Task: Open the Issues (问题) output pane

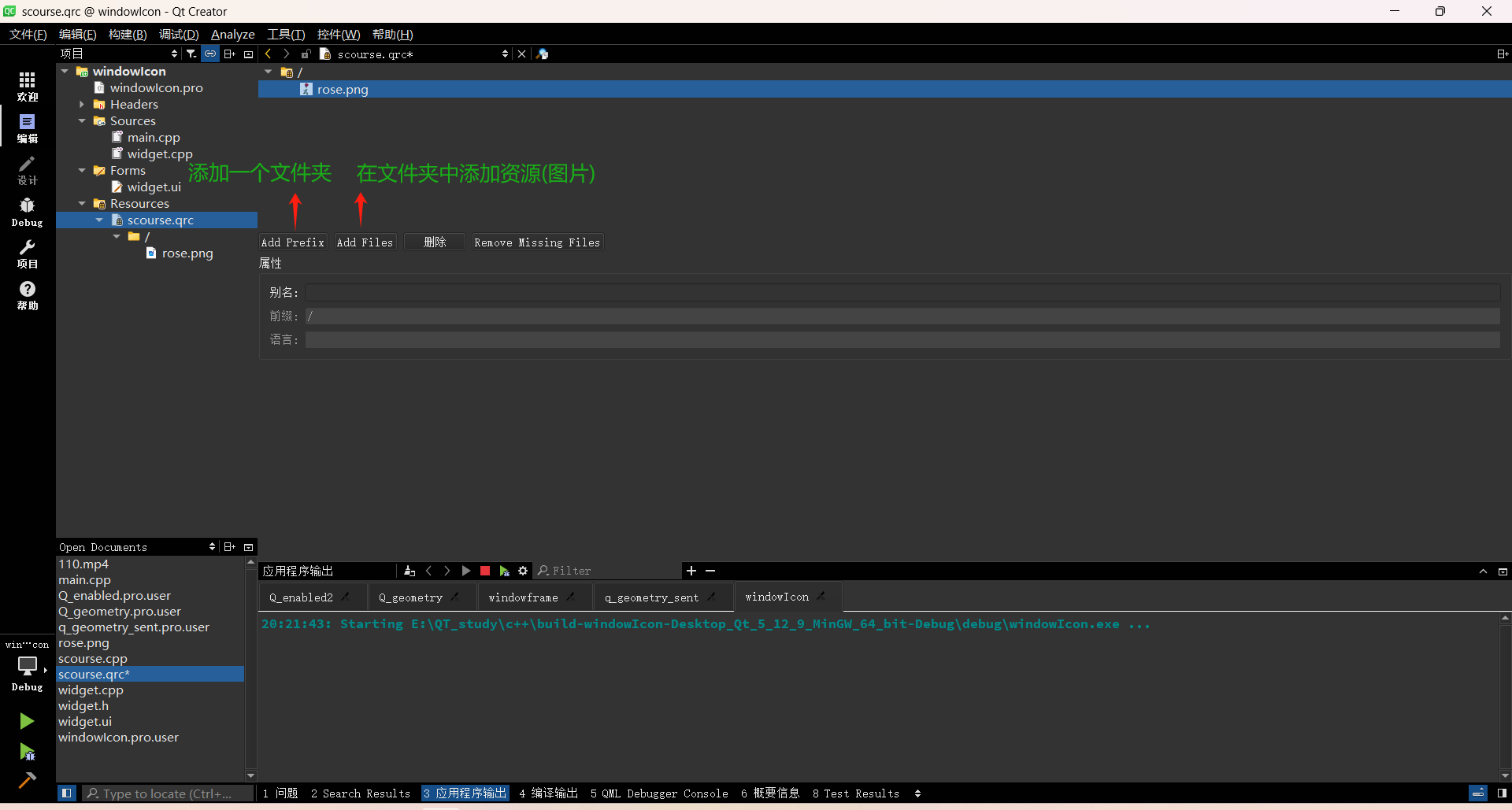Action: tap(280, 793)
